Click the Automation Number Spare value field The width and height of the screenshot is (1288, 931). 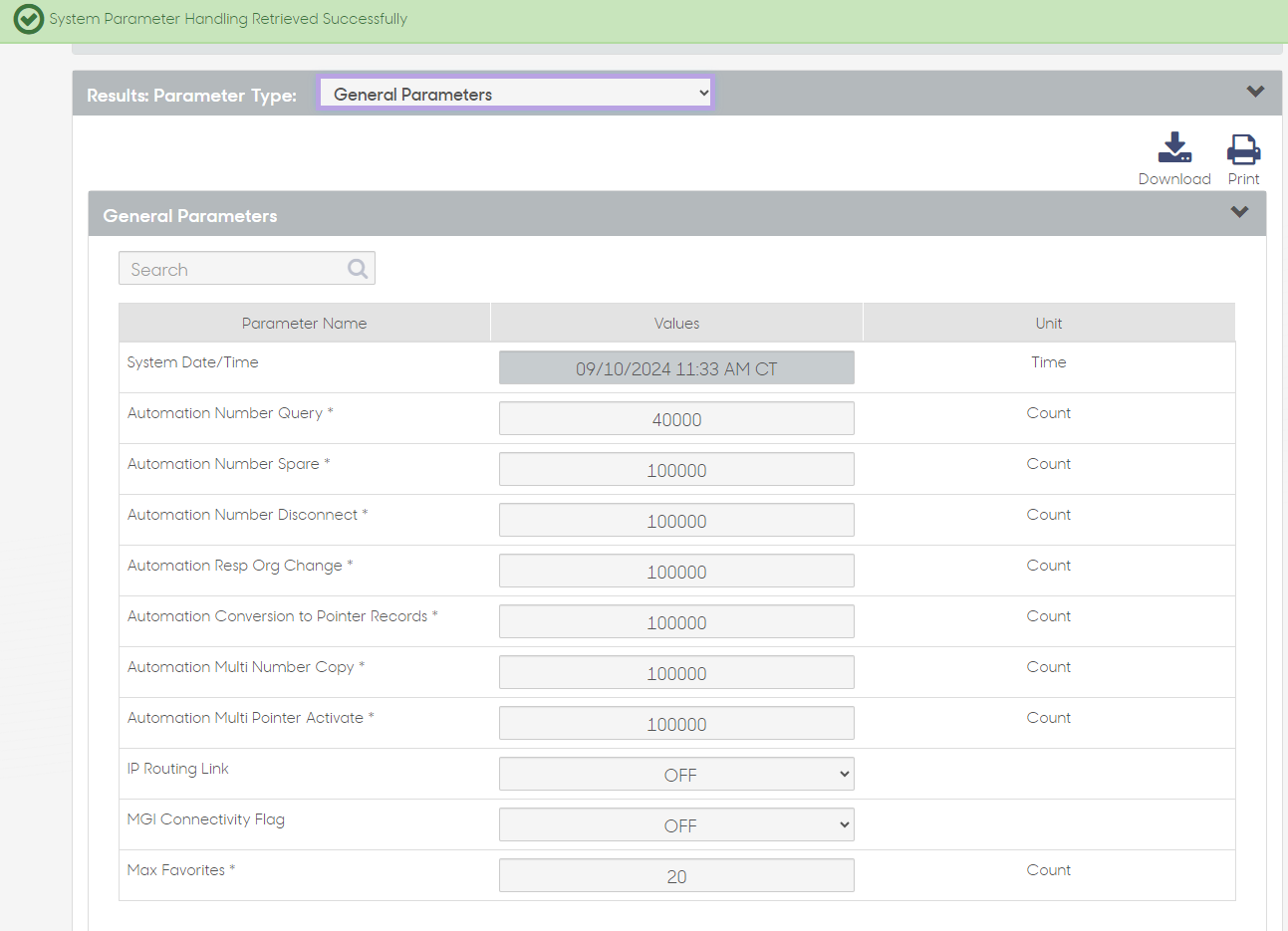click(676, 469)
